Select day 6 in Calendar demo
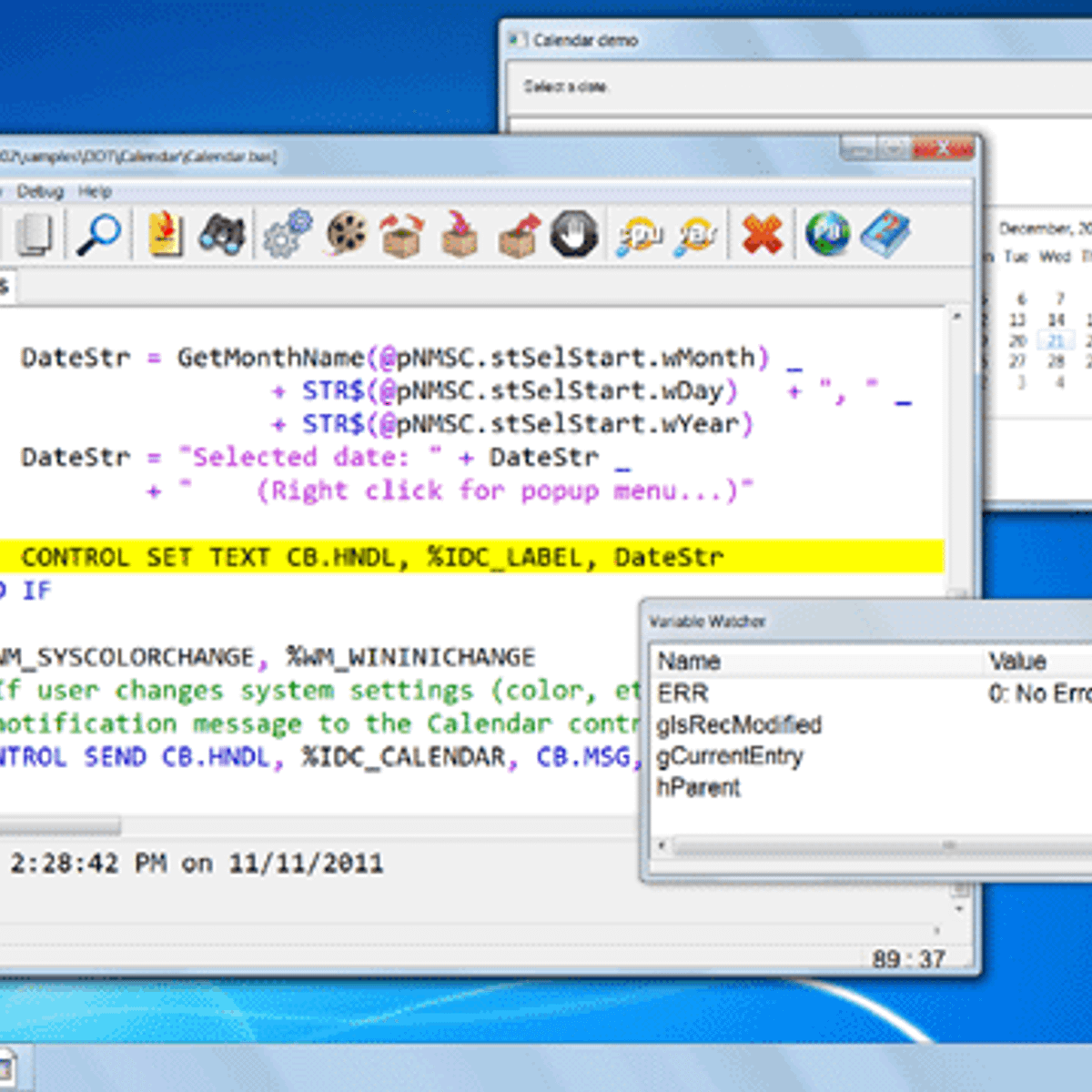Screen dimensions: 1092x1092 click(x=1021, y=298)
